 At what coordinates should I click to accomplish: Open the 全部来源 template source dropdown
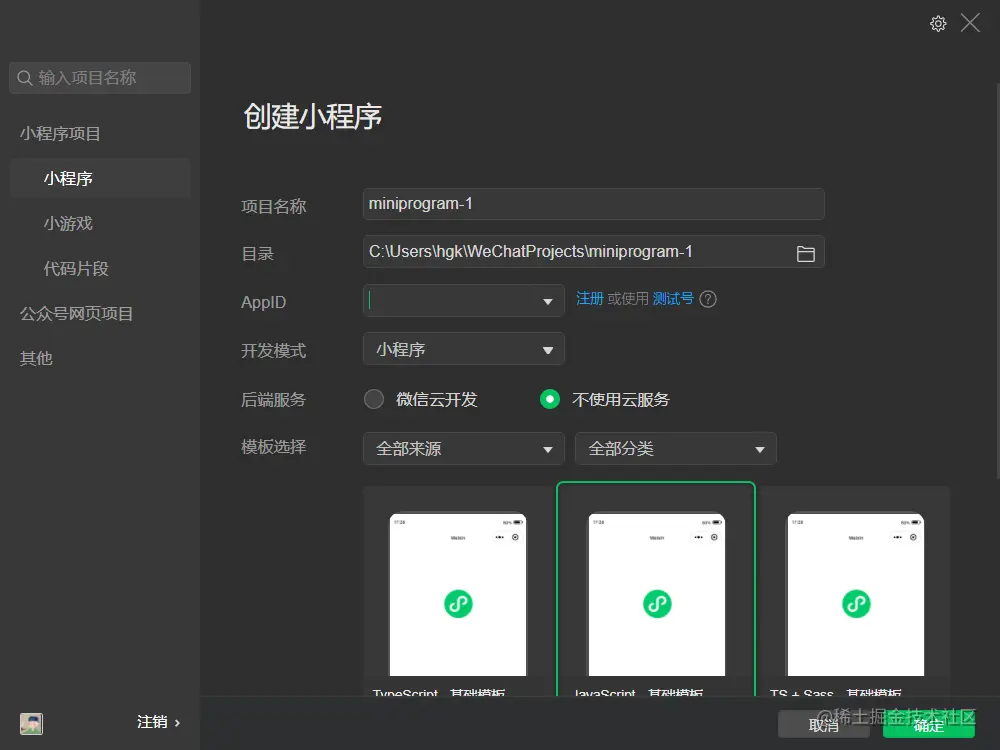tap(464, 448)
